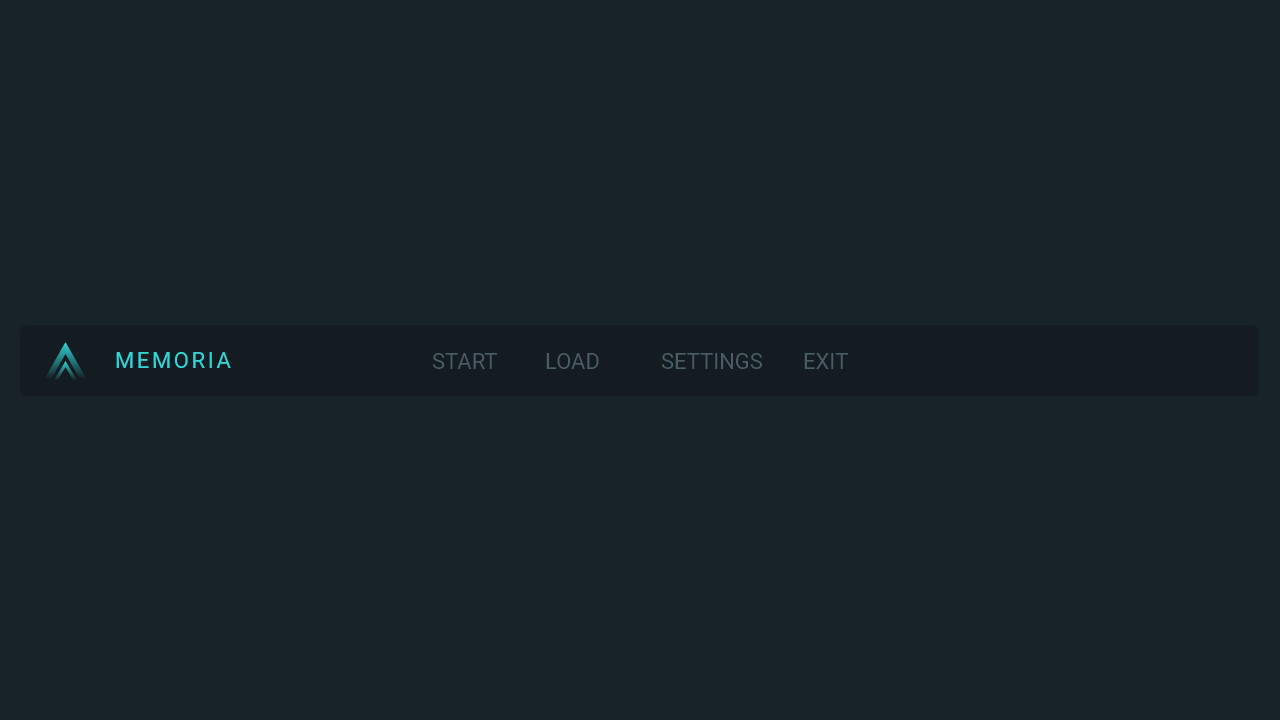Click the teal MEMORIA brand name

[x=174, y=361]
